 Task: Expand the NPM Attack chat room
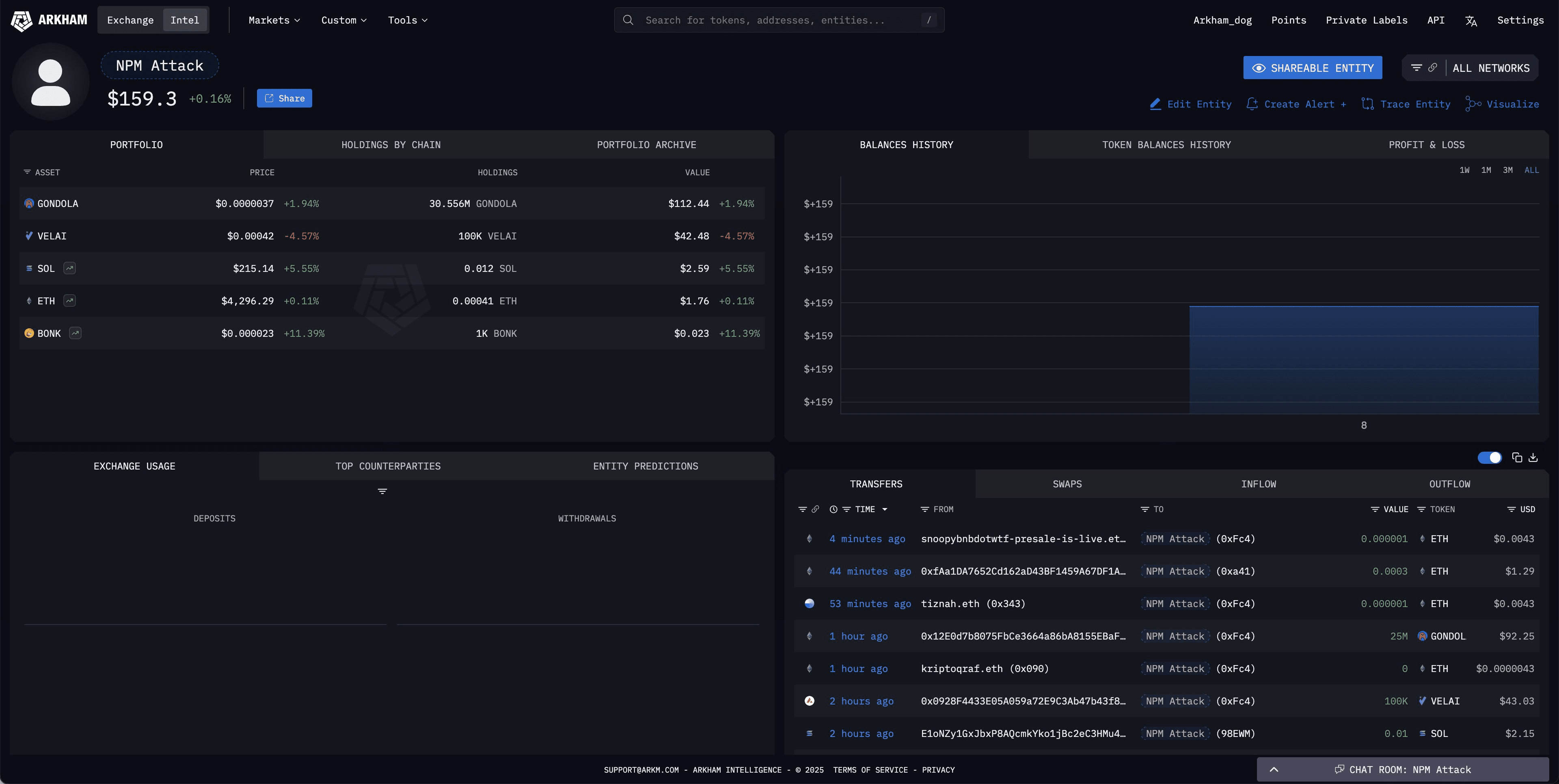coord(1403,769)
